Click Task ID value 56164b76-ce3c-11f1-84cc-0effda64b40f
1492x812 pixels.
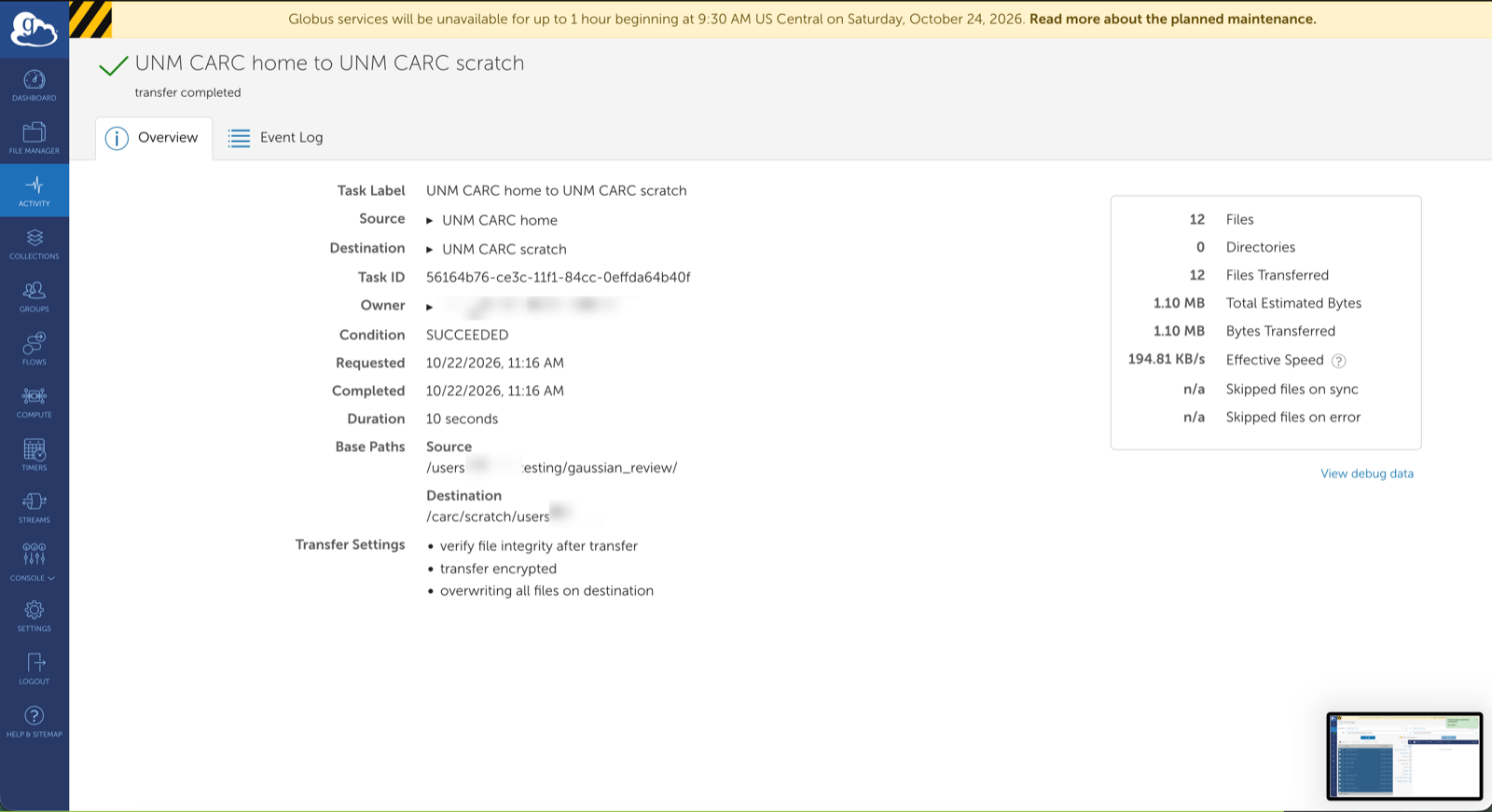pos(559,277)
